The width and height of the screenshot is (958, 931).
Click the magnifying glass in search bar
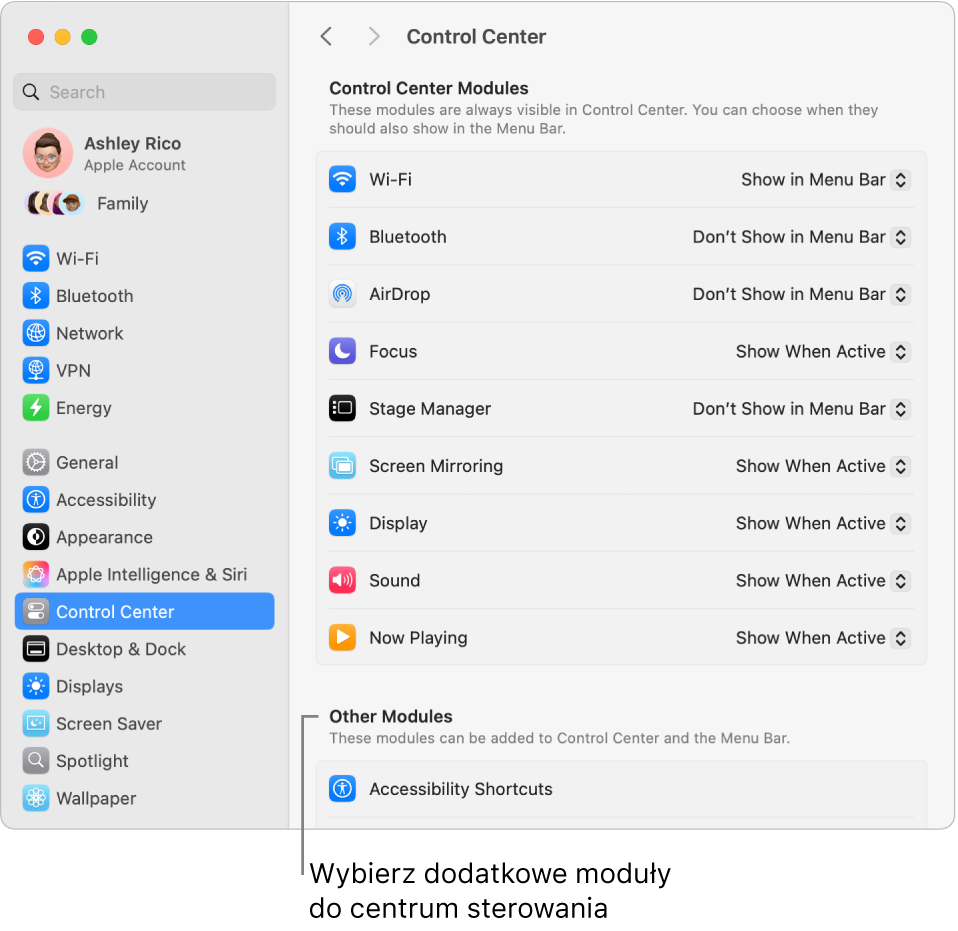coord(31,92)
